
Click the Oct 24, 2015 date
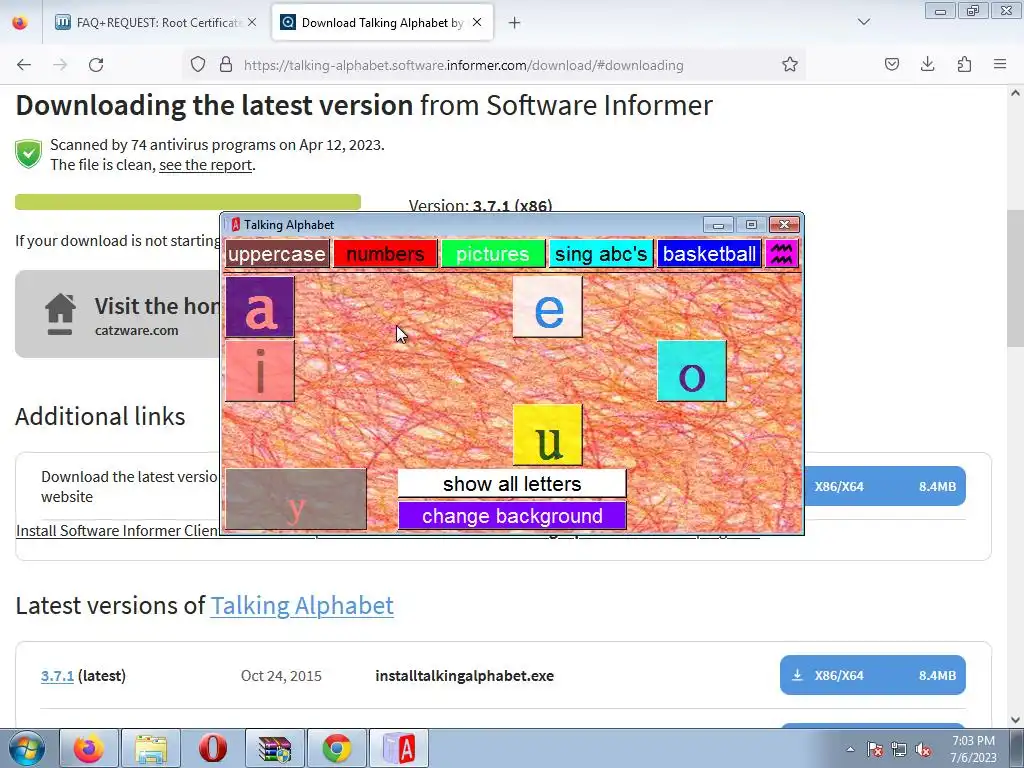[x=281, y=676]
